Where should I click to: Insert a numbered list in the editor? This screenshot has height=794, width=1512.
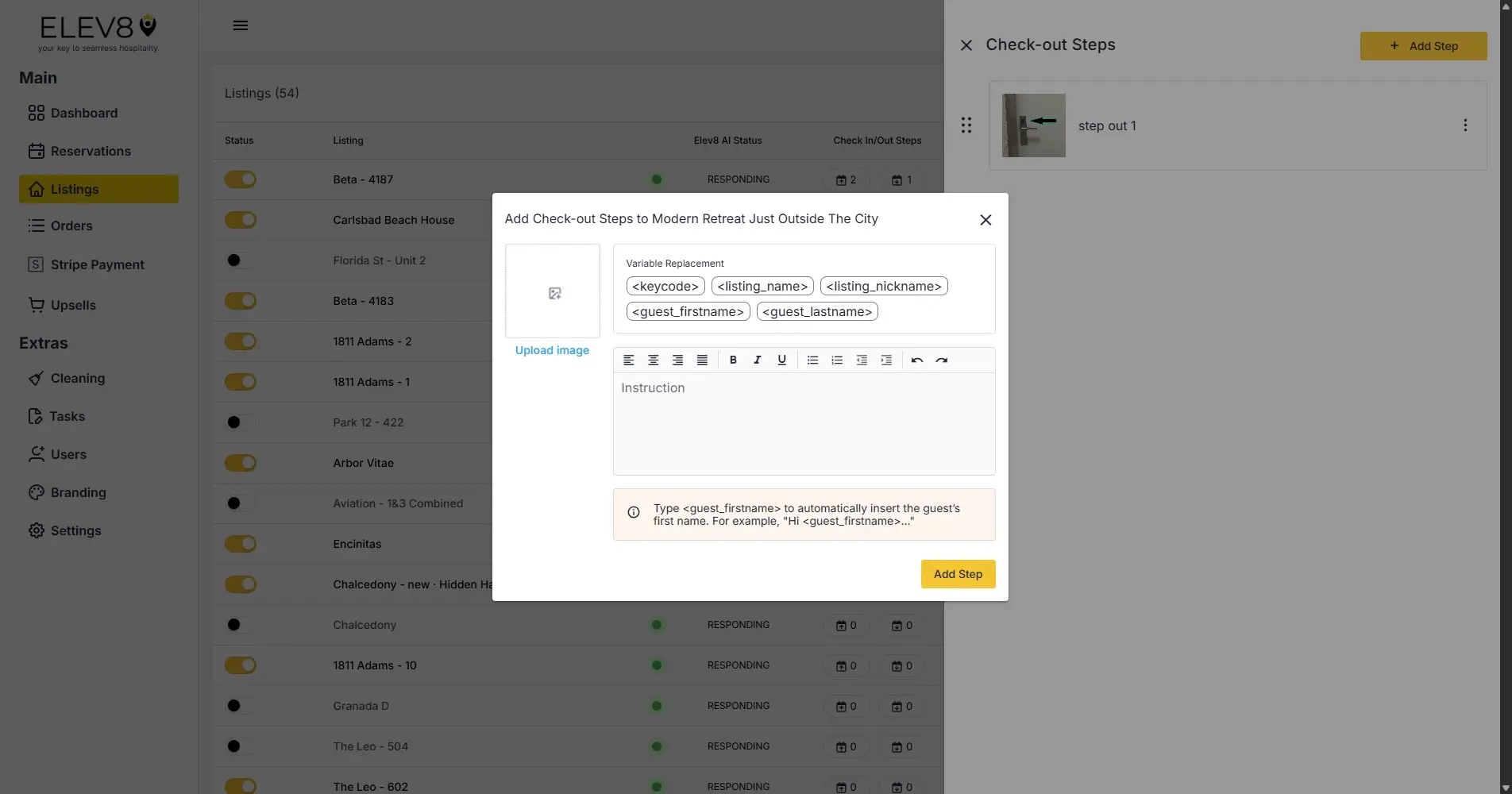(836, 360)
